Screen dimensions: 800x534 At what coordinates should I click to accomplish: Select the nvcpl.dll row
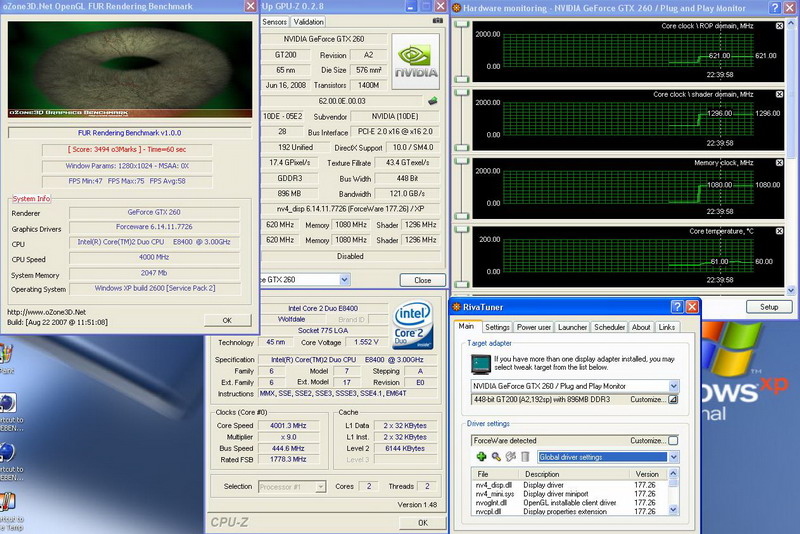[569, 511]
